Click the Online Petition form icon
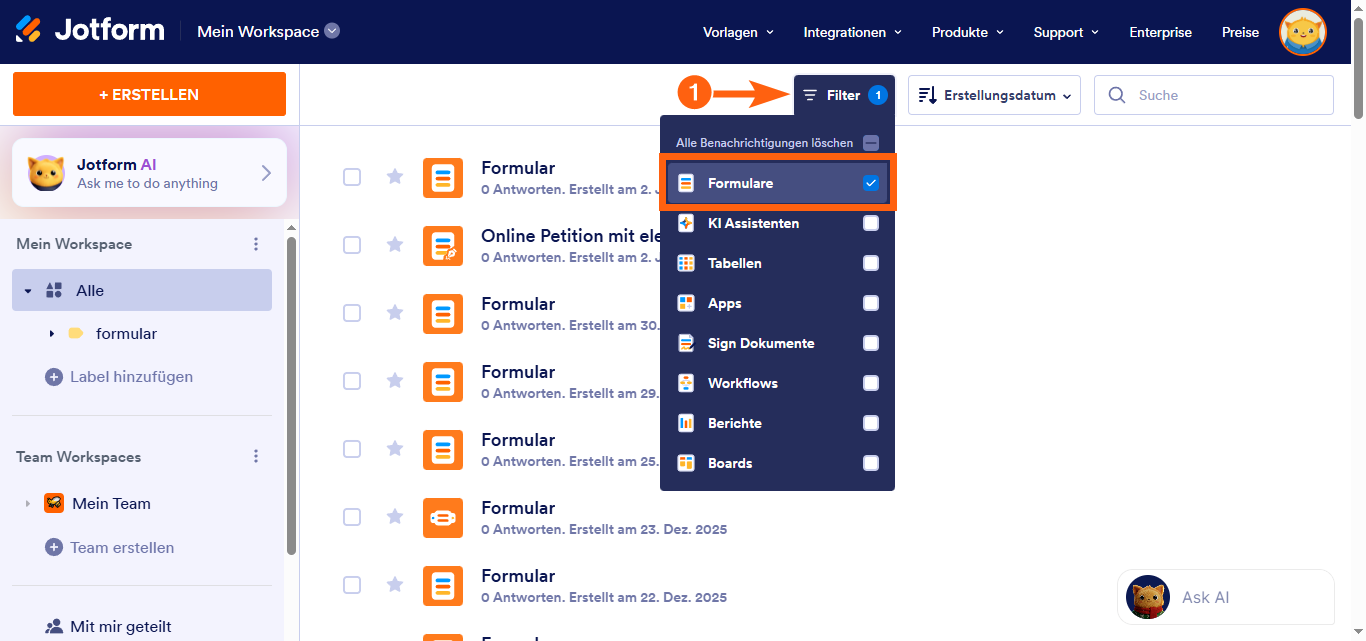1366x641 pixels. tap(443, 245)
